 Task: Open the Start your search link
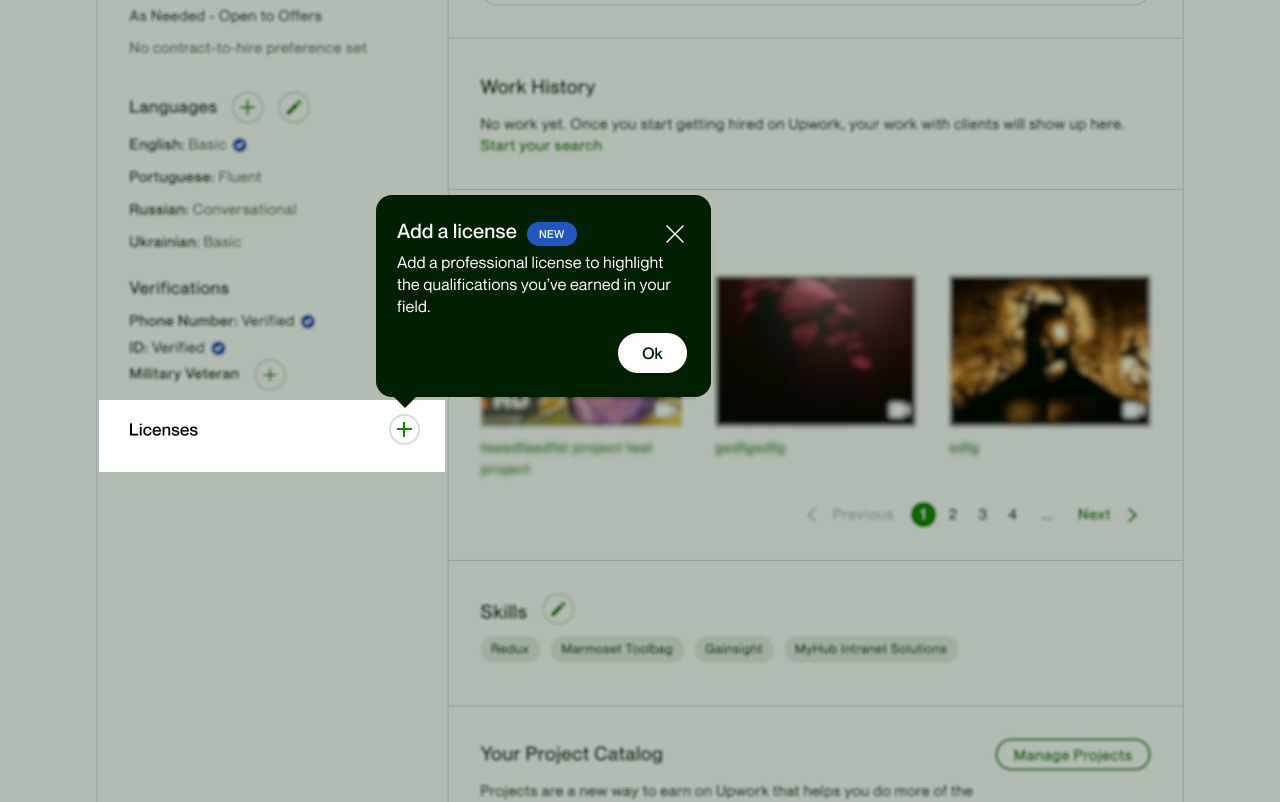coord(541,145)
